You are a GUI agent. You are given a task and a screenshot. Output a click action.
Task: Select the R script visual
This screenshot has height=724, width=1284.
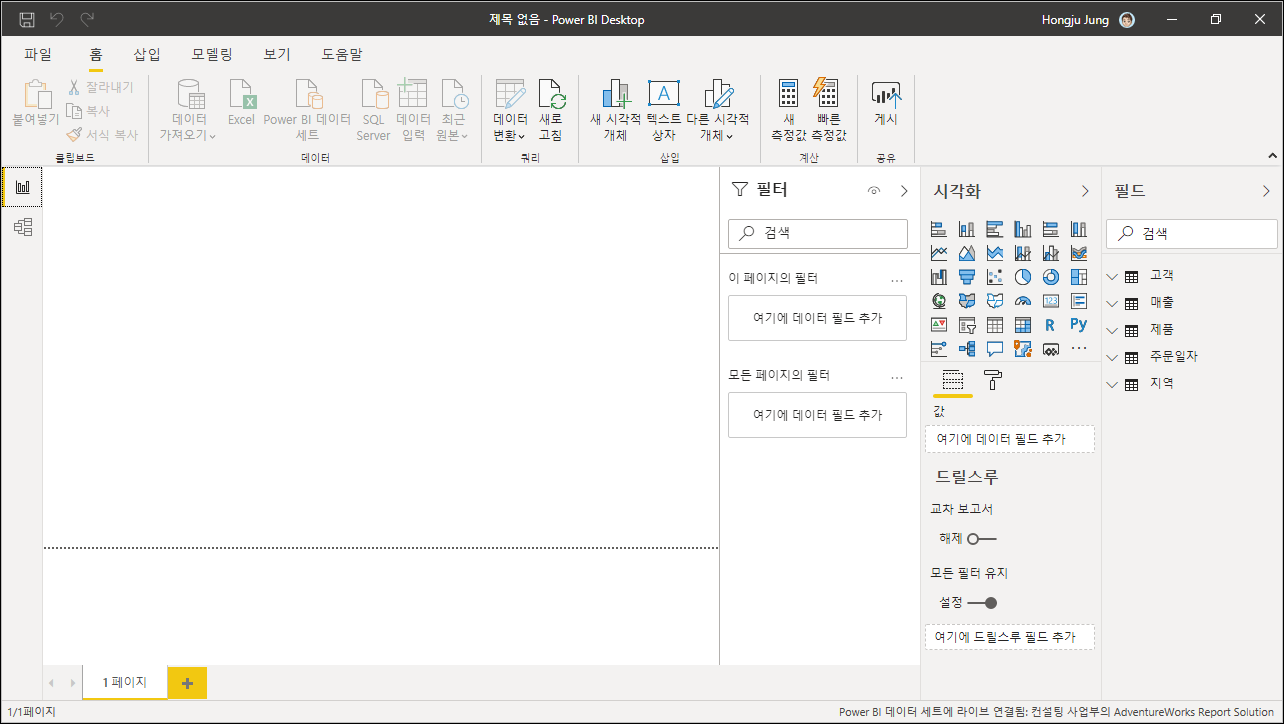click(1050, 325)
